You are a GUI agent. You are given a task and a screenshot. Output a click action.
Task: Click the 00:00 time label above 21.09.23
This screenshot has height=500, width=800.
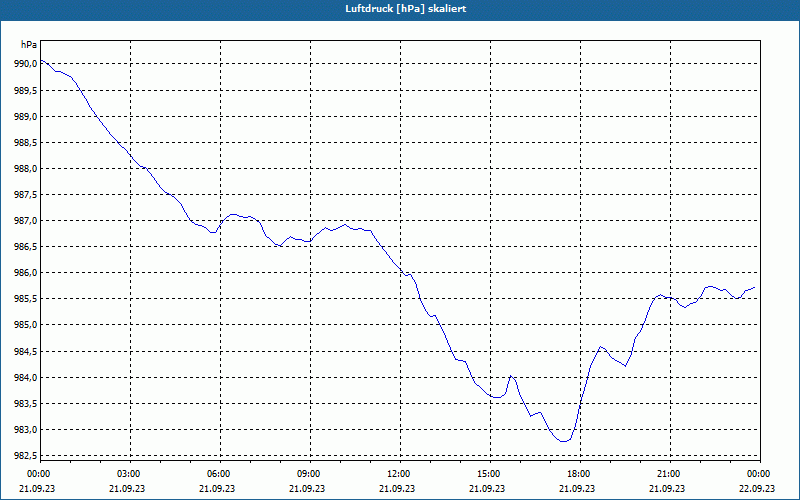click(37, 474)
